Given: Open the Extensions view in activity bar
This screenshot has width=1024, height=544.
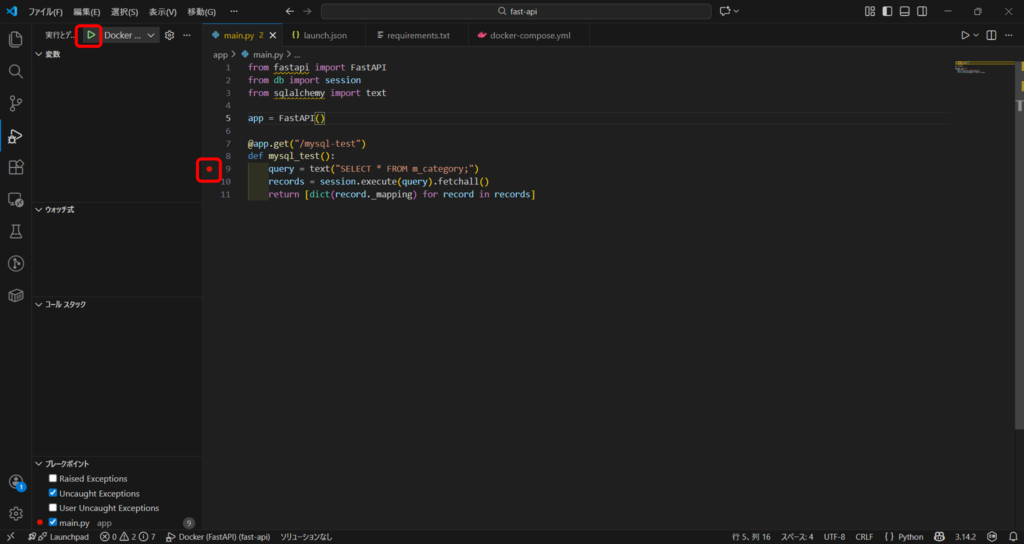Looking at the screenshot, I should [15, 167].
